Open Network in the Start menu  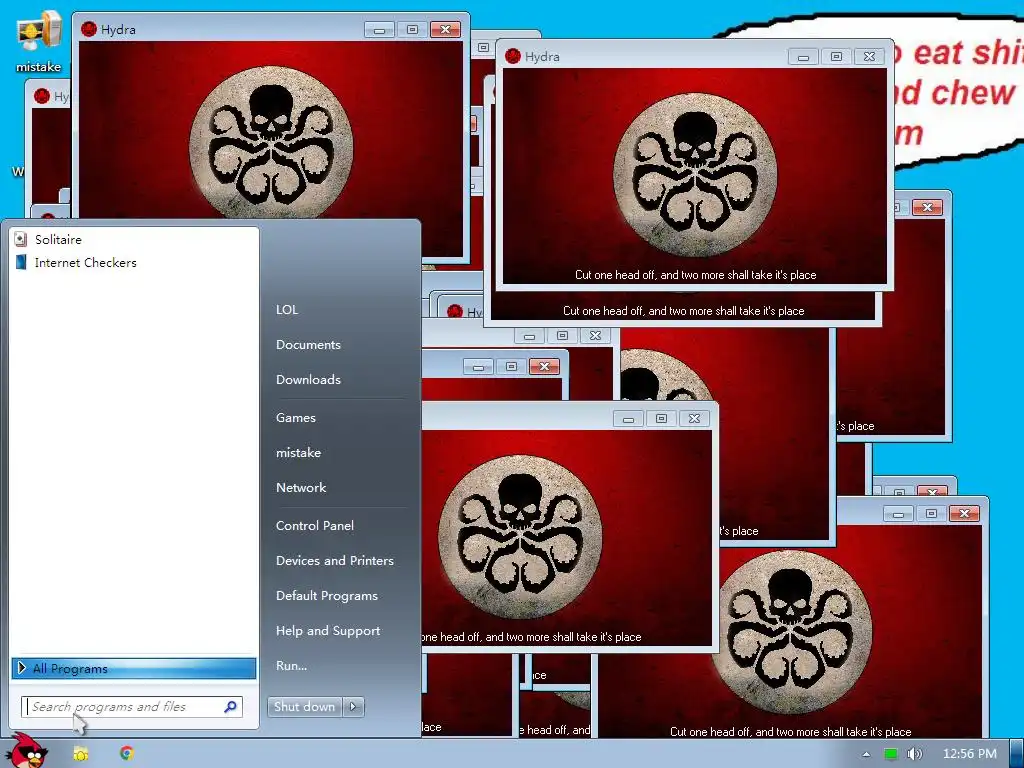click(x=301, y=487)
